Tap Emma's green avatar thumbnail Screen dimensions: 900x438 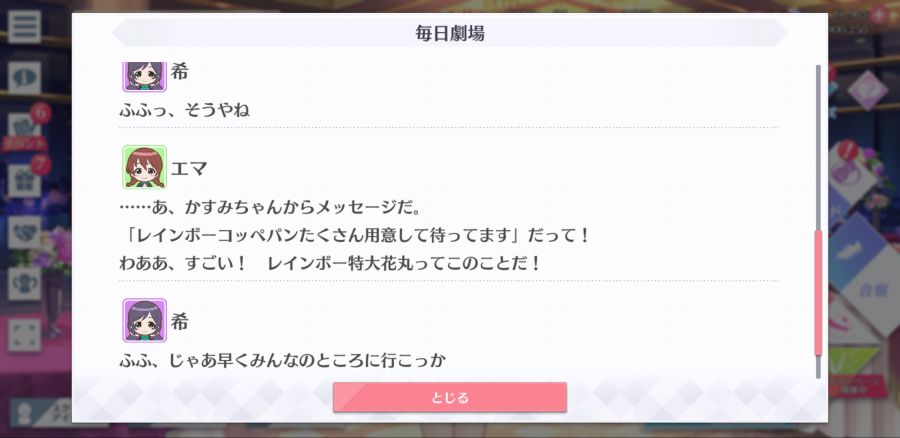pos(144,167)
